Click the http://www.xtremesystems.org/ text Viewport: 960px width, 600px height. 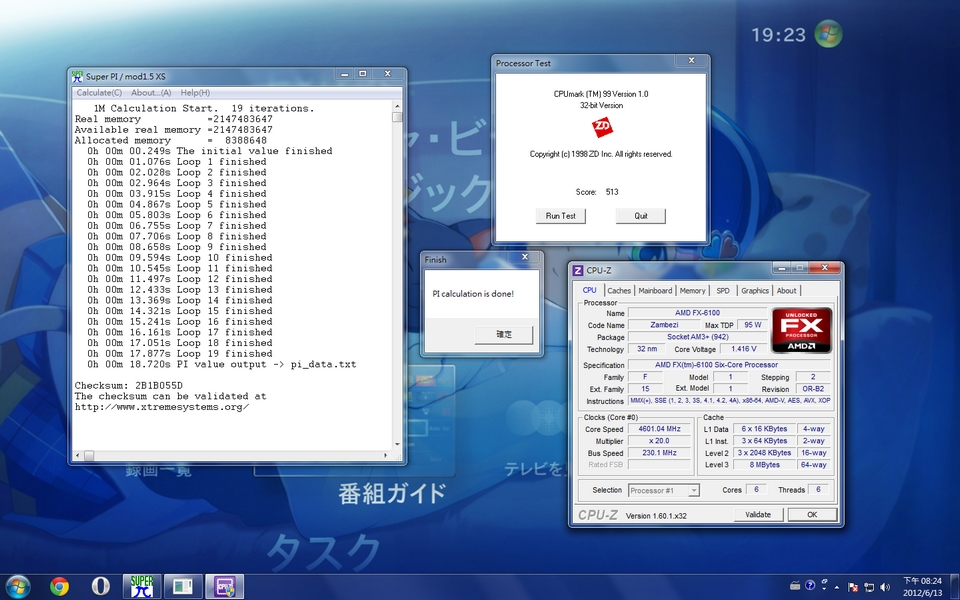162,407
